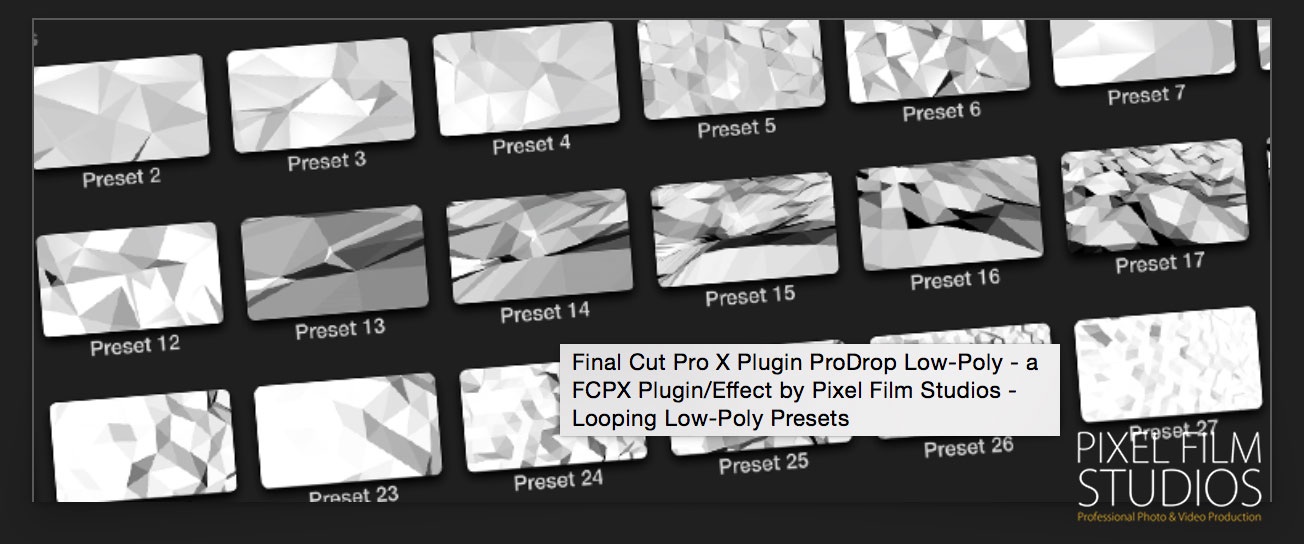Click the Preset 25 label text
Viewport: 1304px width, 544px height.
(x=764, y=463)
